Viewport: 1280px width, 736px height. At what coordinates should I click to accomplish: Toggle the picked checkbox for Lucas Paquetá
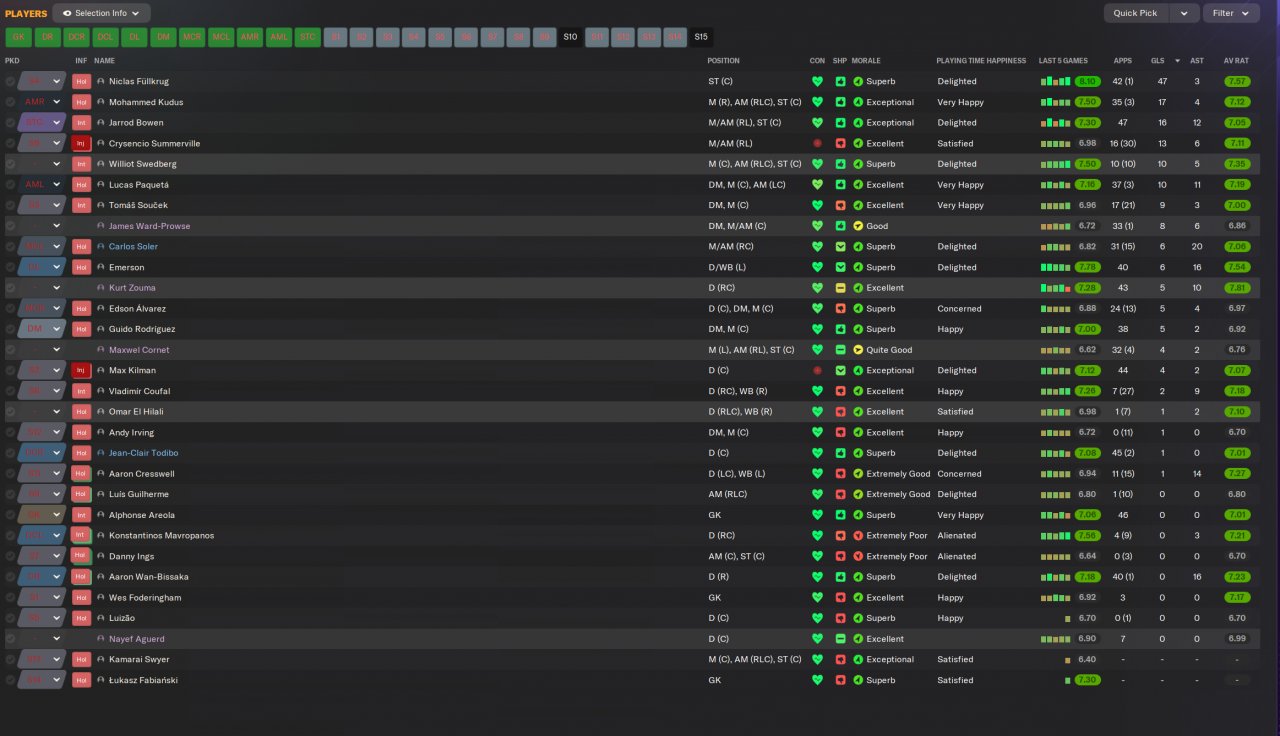pos(10,185)
